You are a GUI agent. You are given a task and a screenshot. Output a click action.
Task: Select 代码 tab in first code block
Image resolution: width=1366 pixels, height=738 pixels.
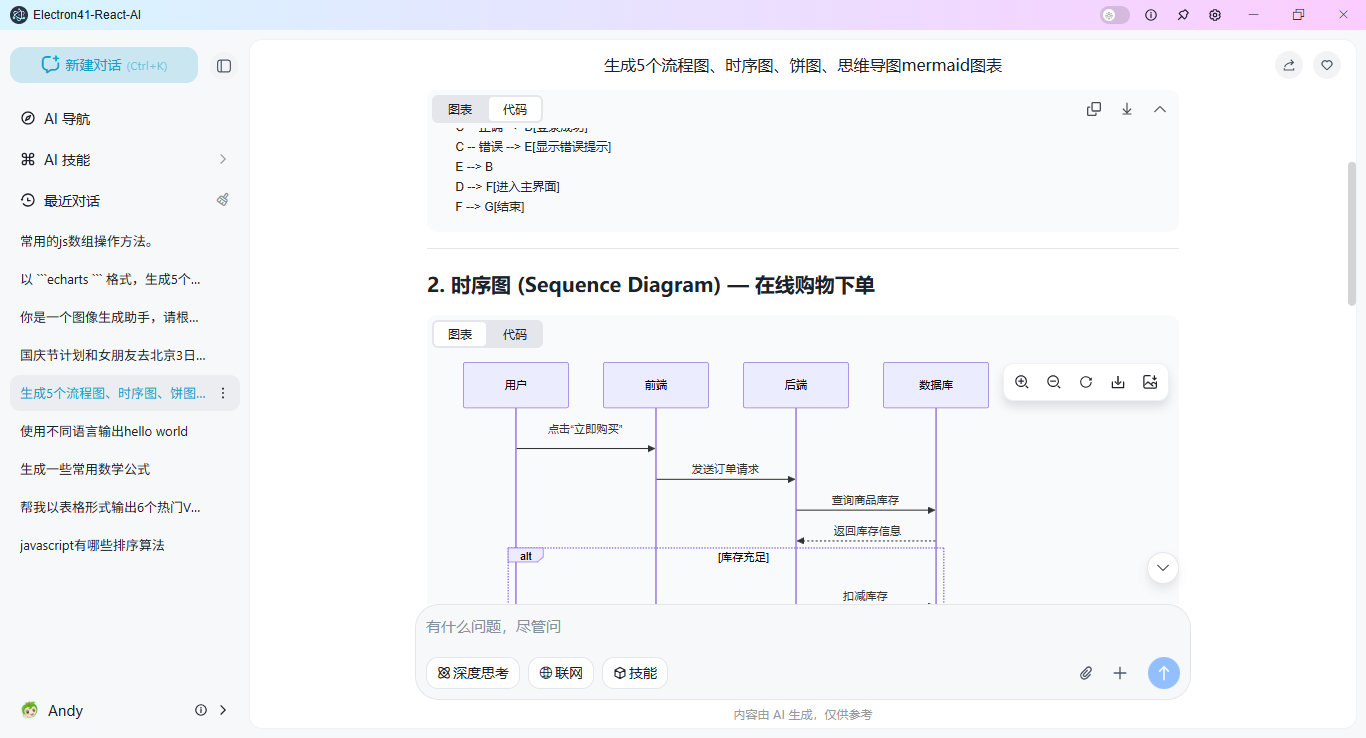coord(515,109)
